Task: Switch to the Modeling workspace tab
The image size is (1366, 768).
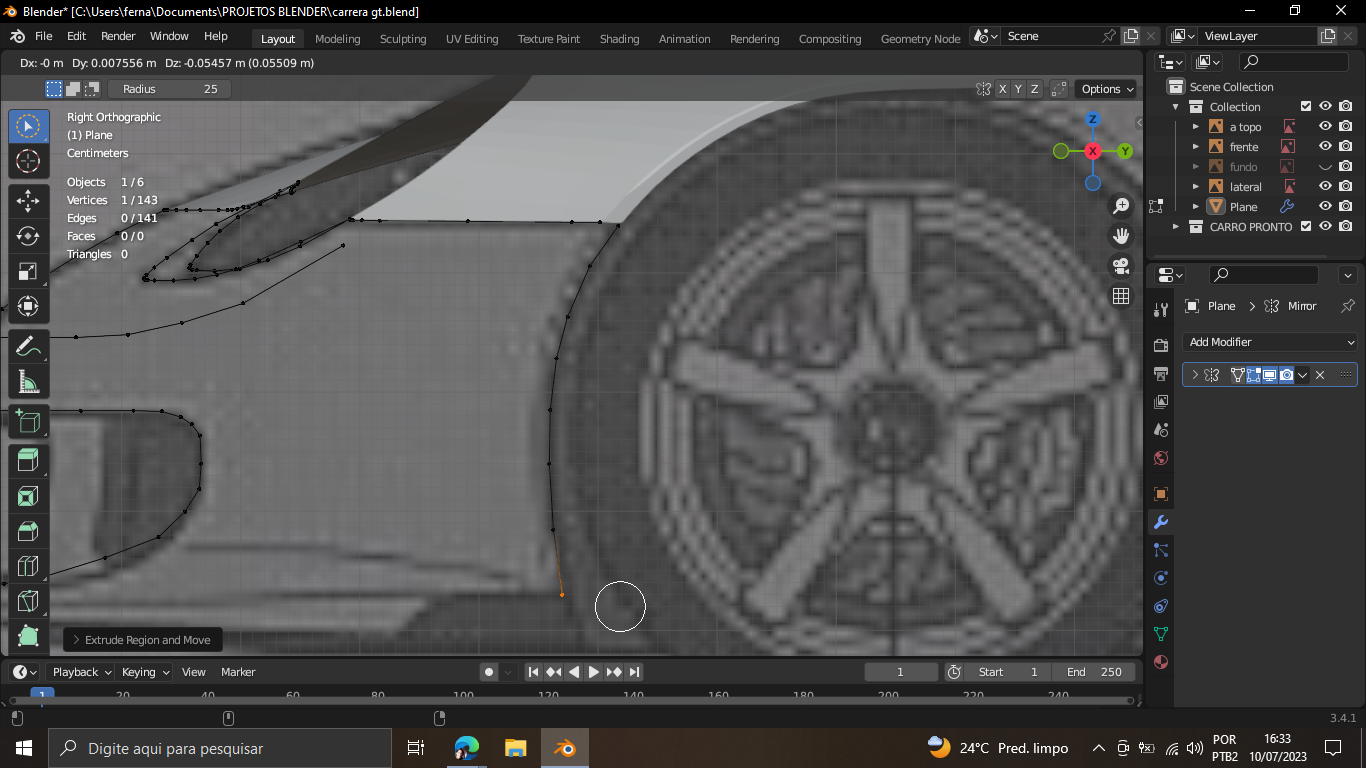Action: click(337, 39)
